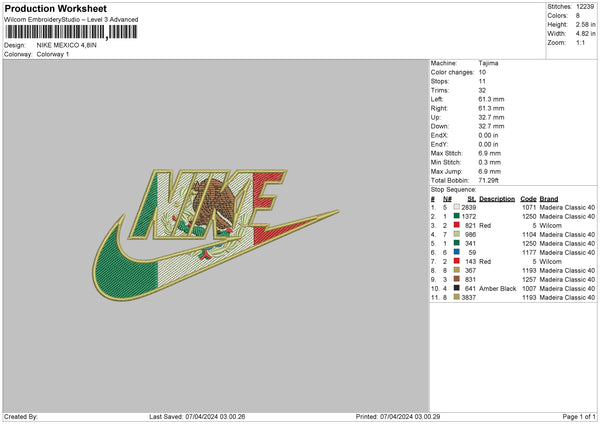Click the Total Bobbin value '71.29ft'
The width and height of the screenshot is (600, 424).
point(488,180)
